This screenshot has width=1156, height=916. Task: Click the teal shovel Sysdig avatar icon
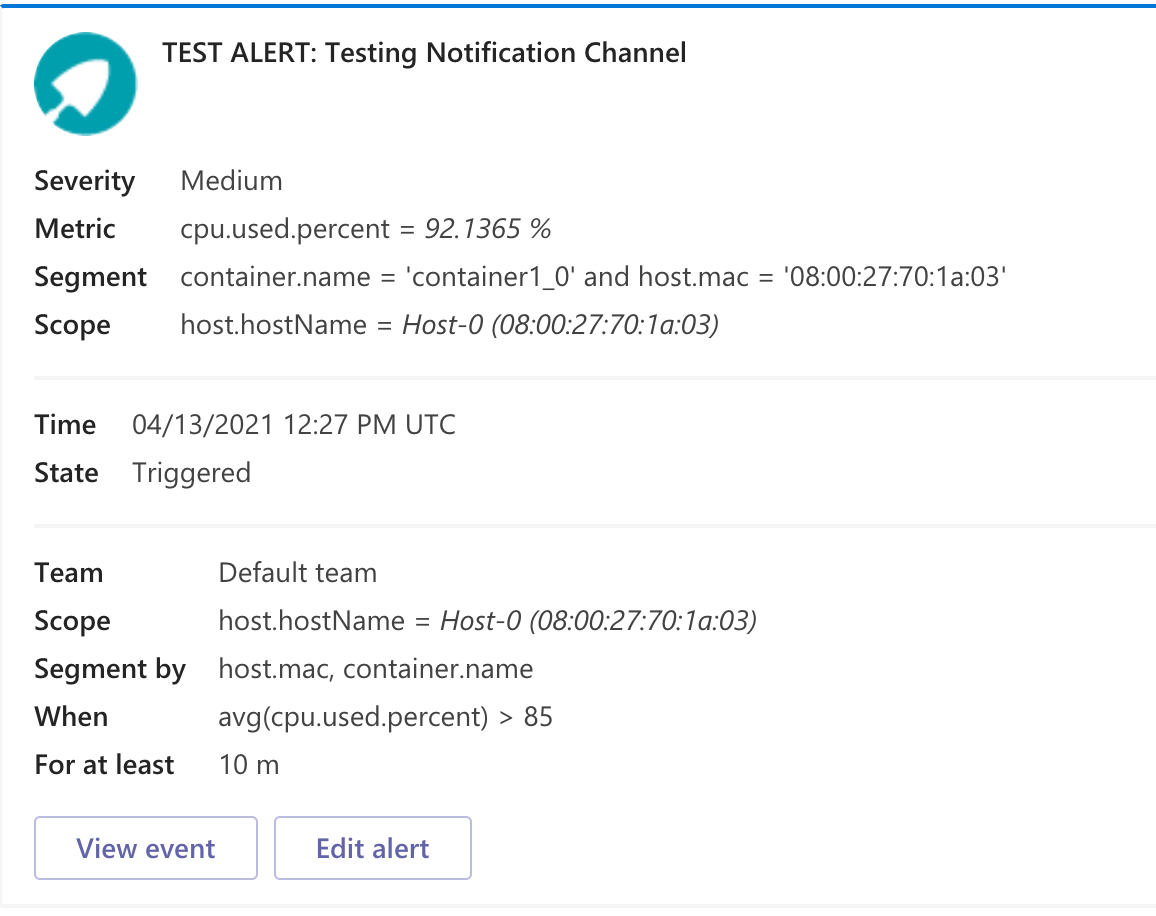pos(86,84)
